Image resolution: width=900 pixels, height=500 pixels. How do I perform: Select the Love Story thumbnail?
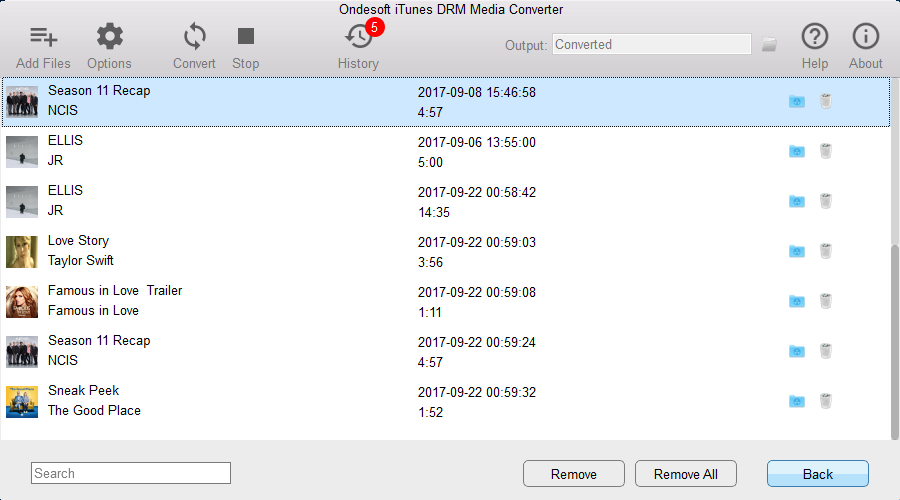click(22, 251)
